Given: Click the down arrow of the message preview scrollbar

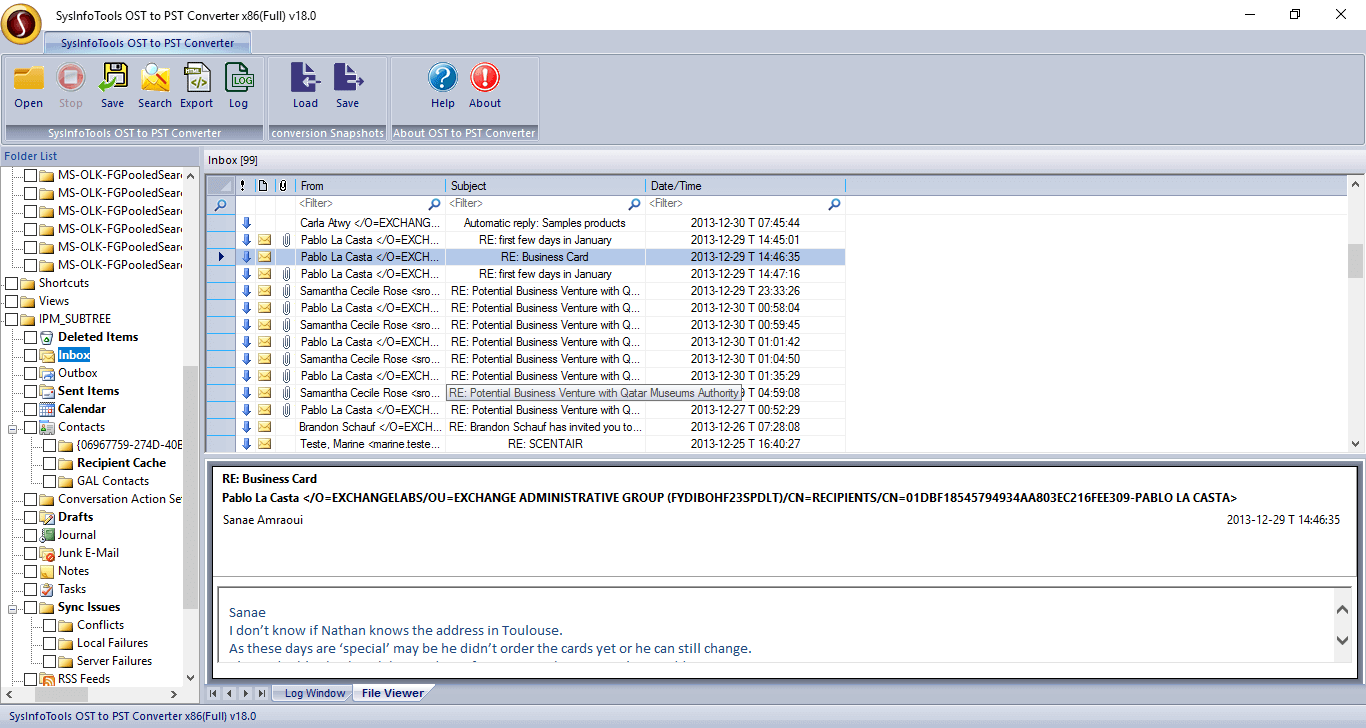Looking at the screenshot, I should point(1343,641).
